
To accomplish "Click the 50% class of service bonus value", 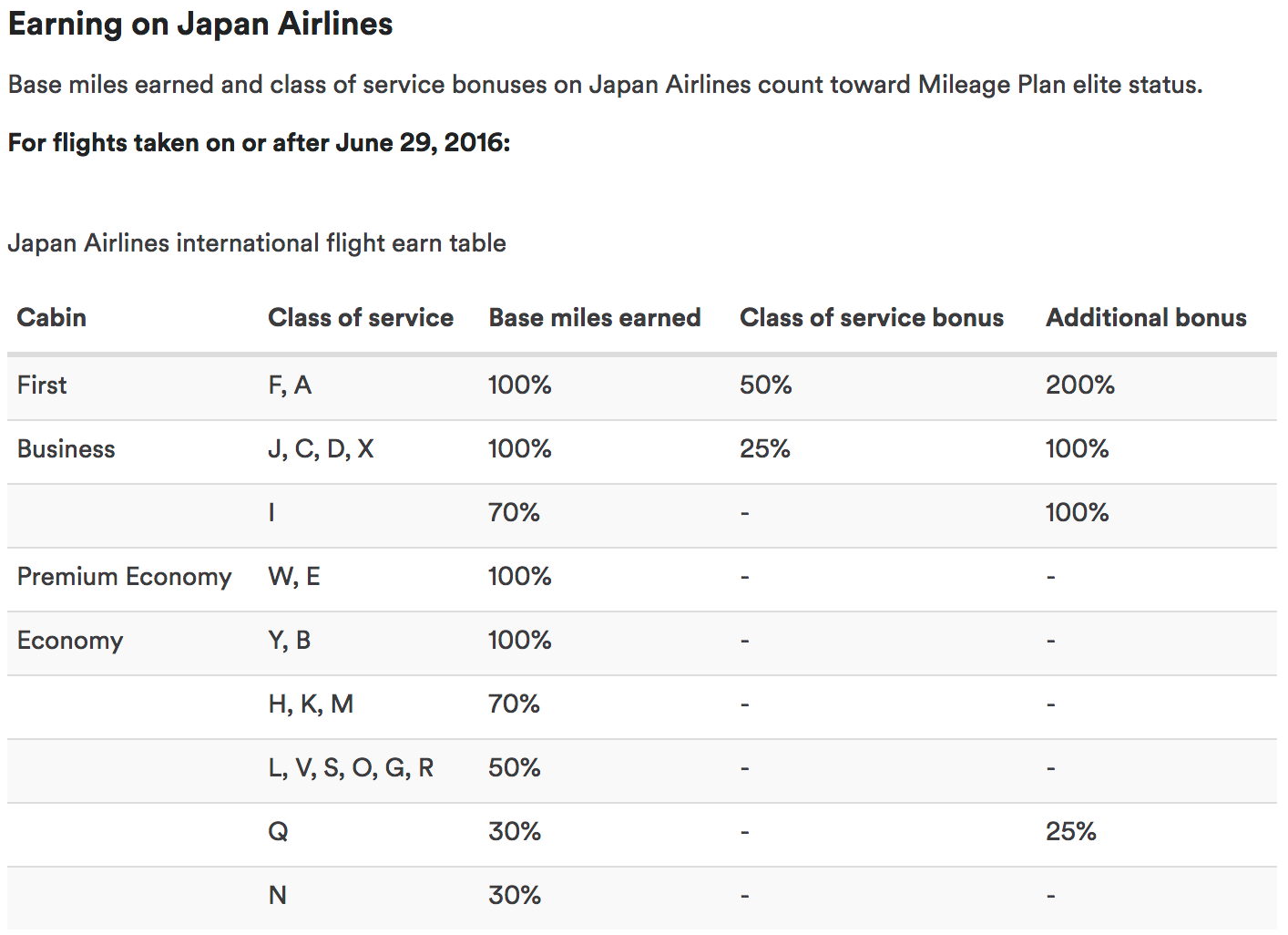I will click(766, 385).
